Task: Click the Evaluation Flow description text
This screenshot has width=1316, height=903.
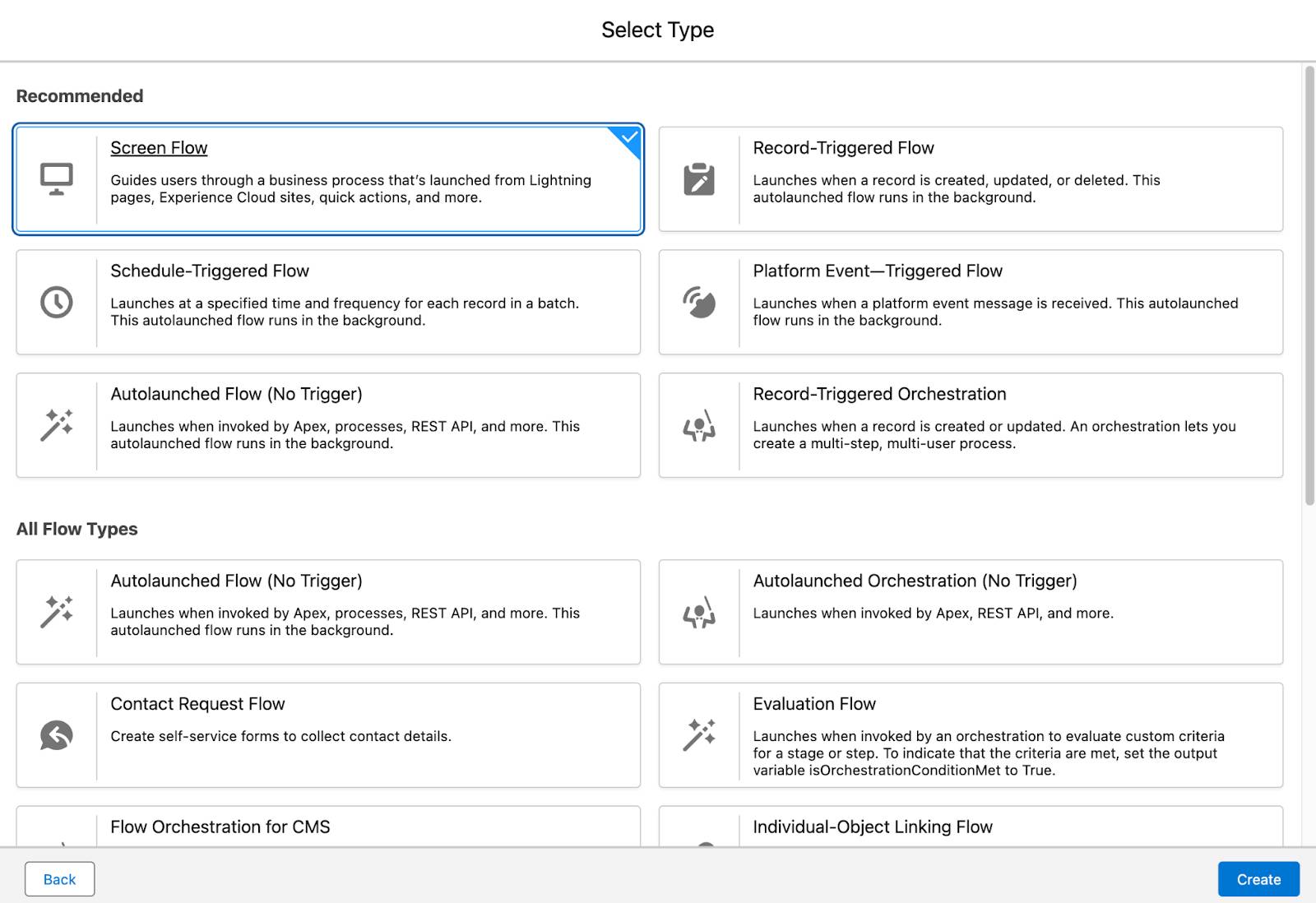Action: (x=989, y=753)
